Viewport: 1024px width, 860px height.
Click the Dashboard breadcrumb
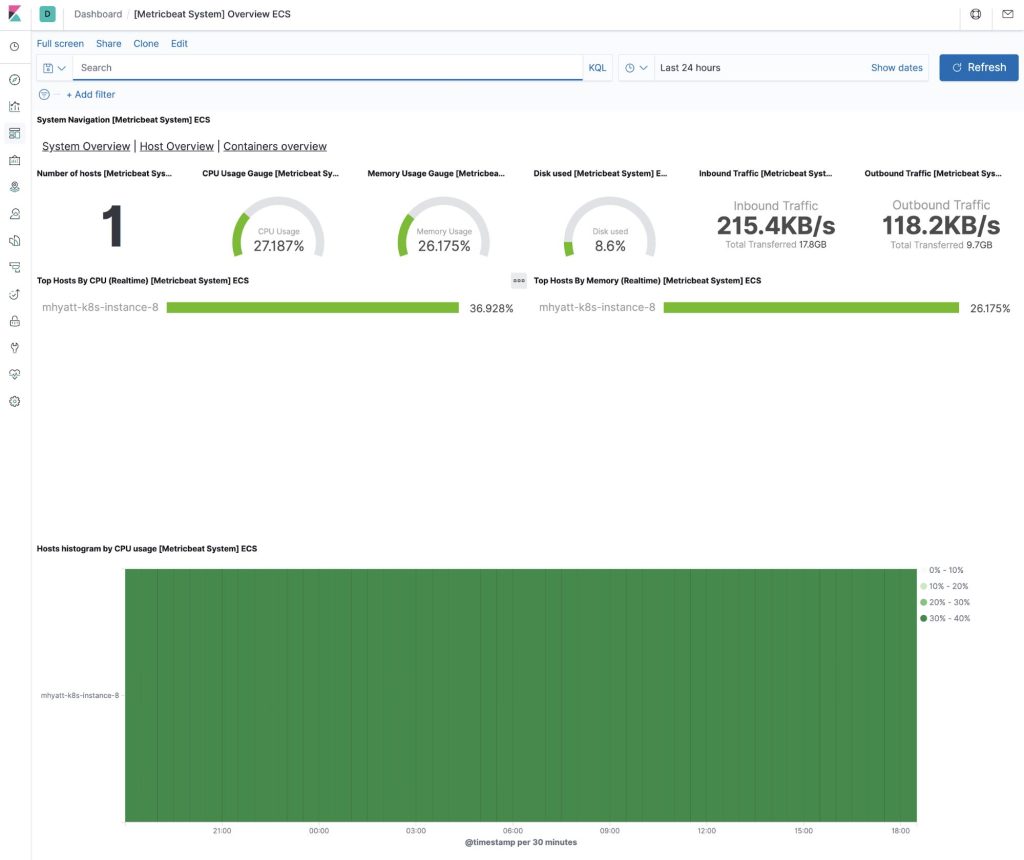click(x=98, y=14)
